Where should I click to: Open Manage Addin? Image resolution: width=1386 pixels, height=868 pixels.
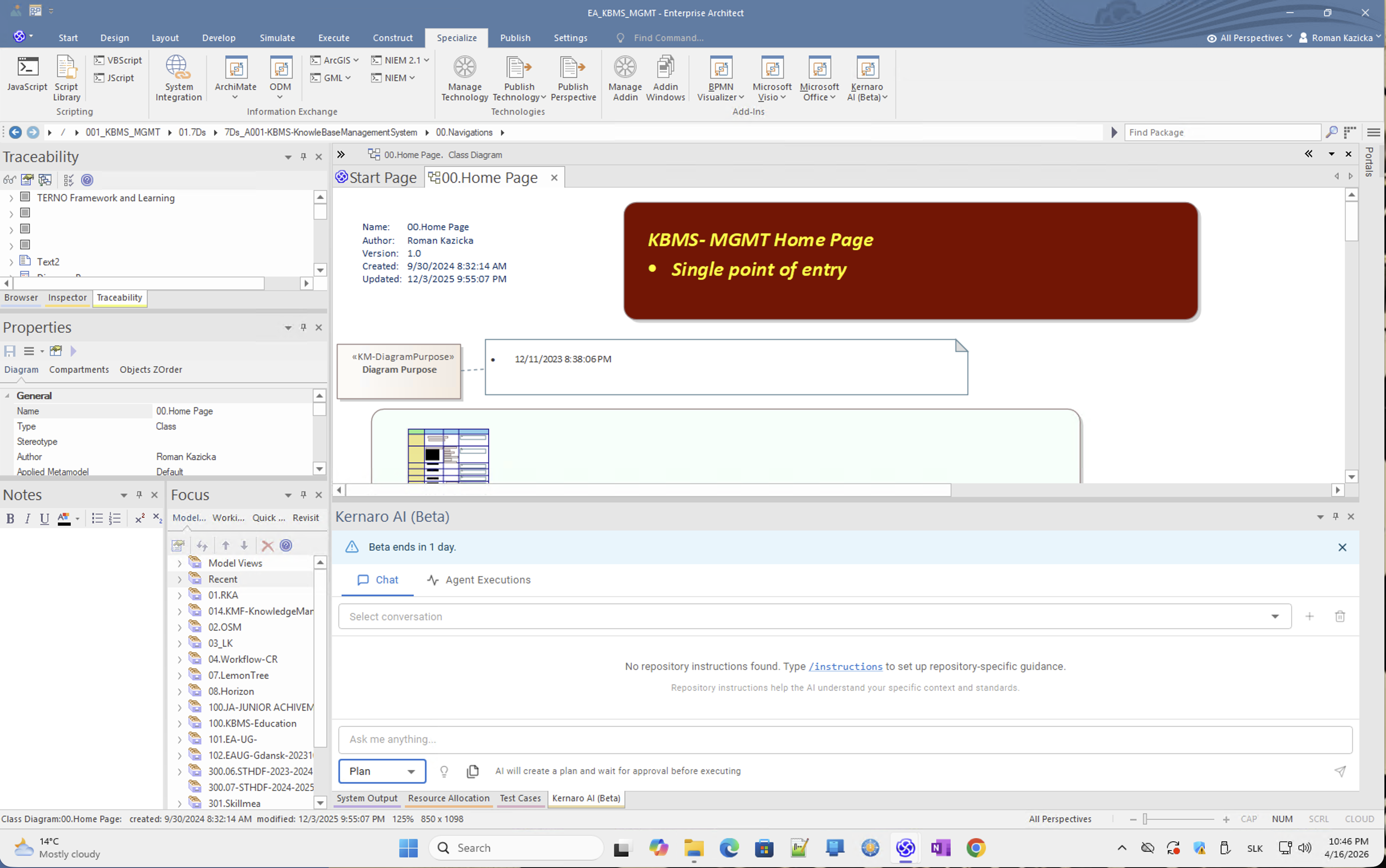(x=625, y=78)
